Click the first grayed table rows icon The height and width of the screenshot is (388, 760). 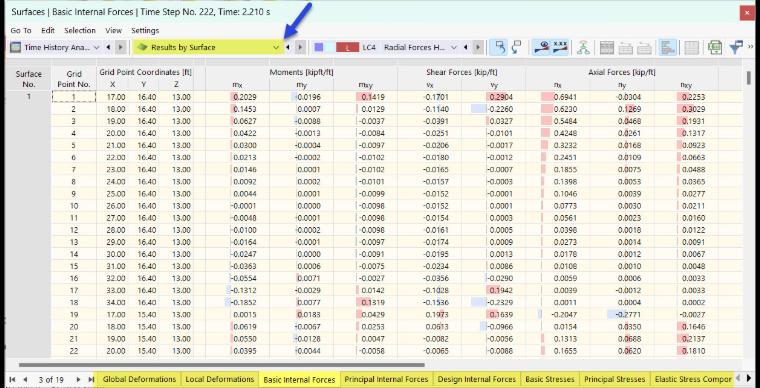click(x=607, y=47)
